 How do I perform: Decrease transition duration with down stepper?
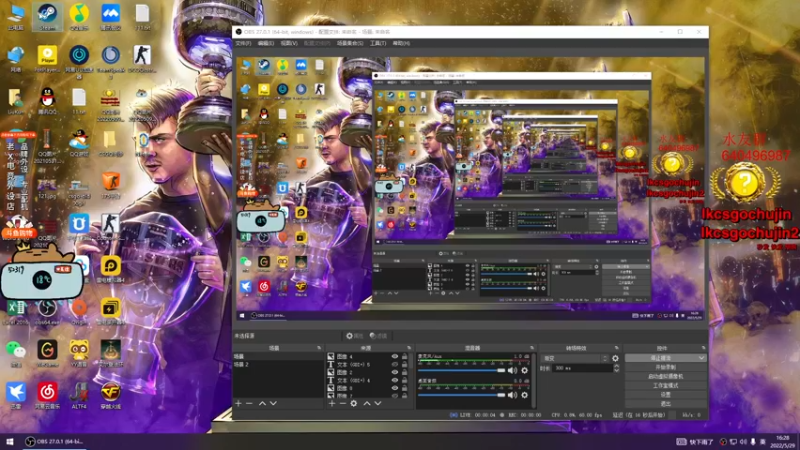pyautogui.click(x=616, y=370)
